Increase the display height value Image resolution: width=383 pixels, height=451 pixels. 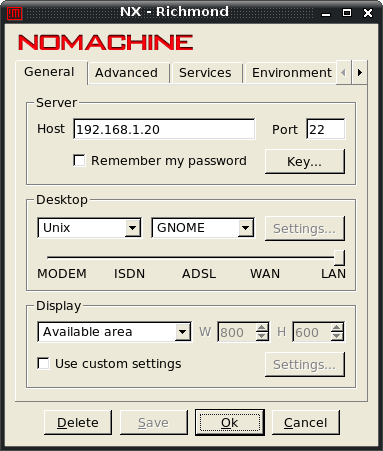pos(337,327)
